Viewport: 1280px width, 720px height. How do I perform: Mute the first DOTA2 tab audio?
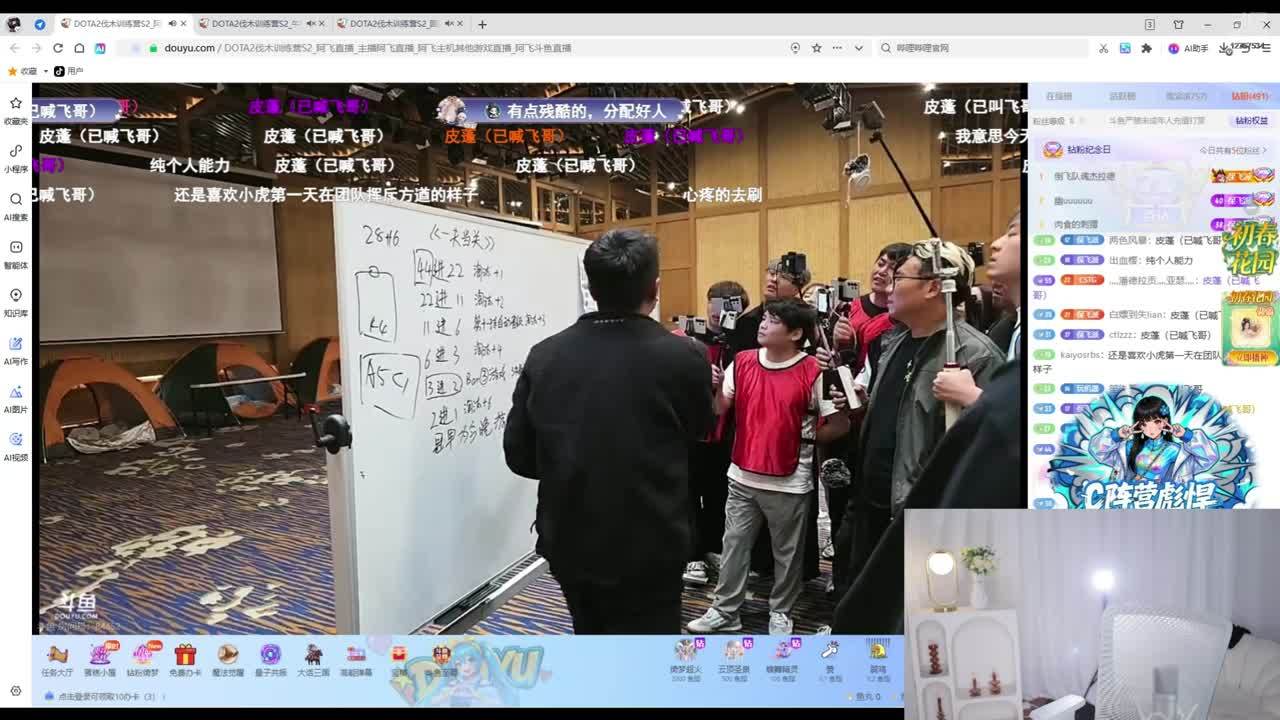171,24
